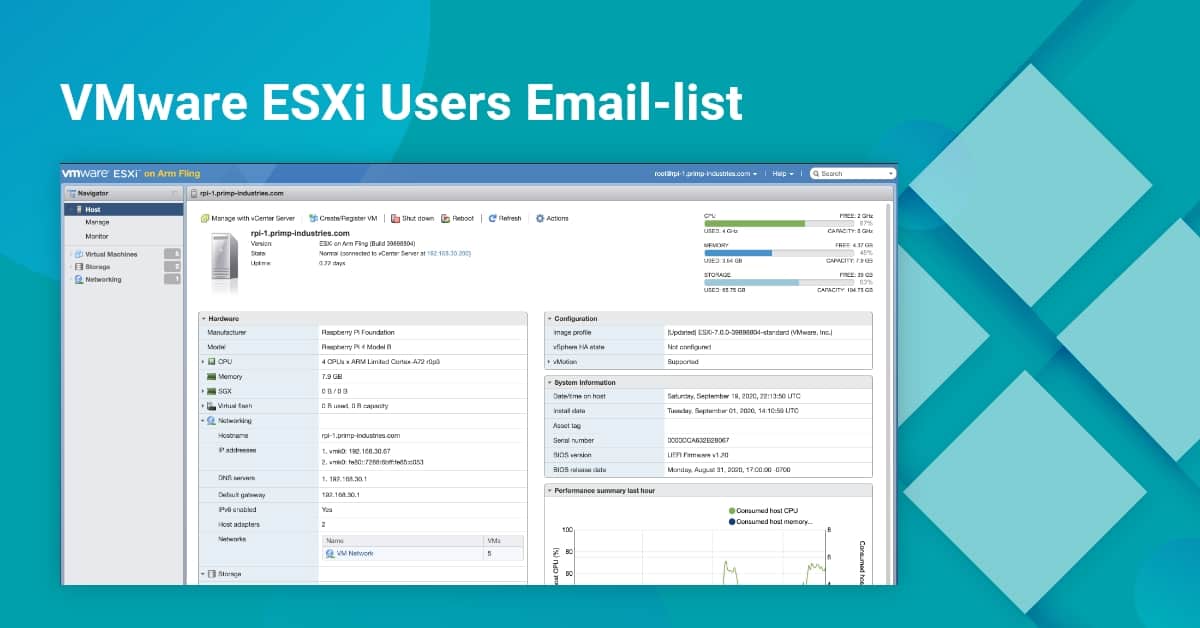Click the Networking icon in Hardware list
The image size is (1200, 628).
[211, 421]
